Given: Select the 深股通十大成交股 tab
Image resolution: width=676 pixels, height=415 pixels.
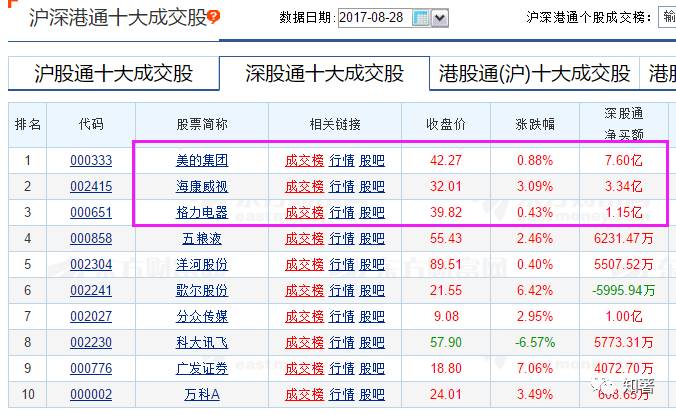Looking at the screenshot, I should pyautogui.click(x=324, y=73).
